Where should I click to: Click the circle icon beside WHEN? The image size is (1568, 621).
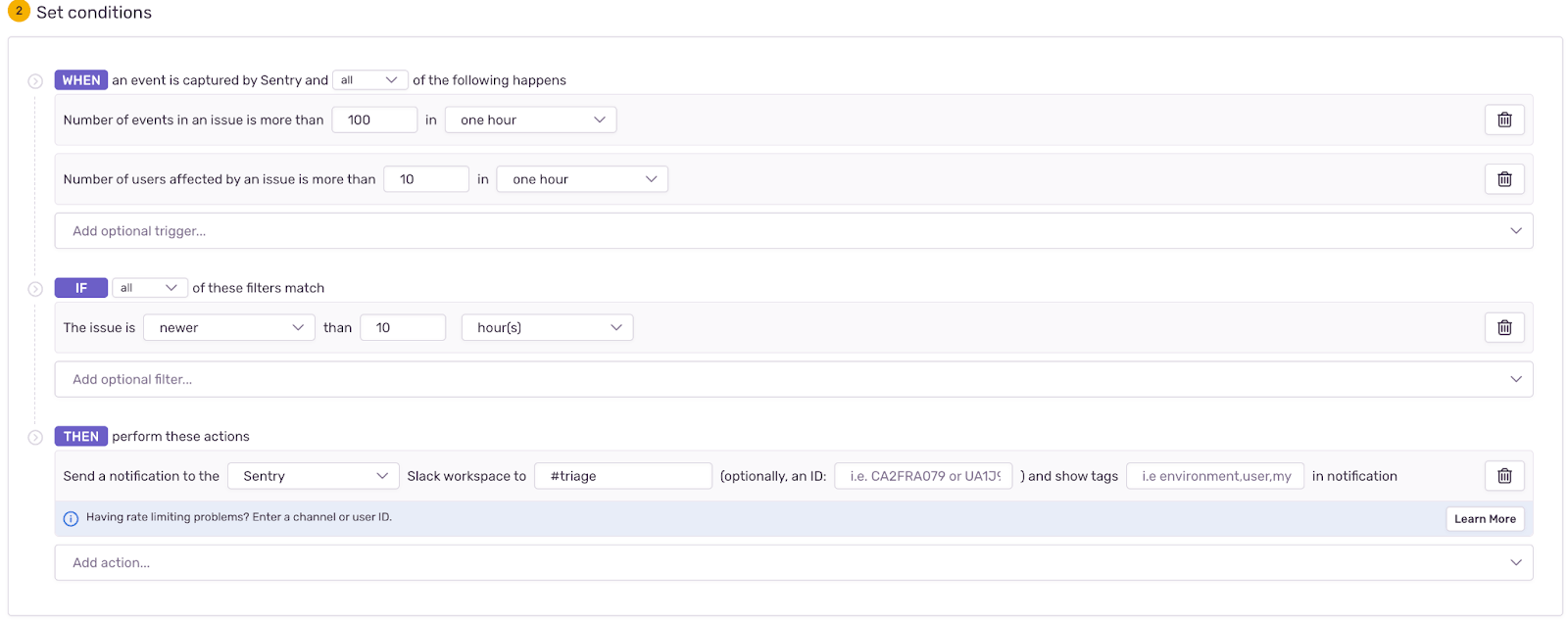(x=35, y=81)
